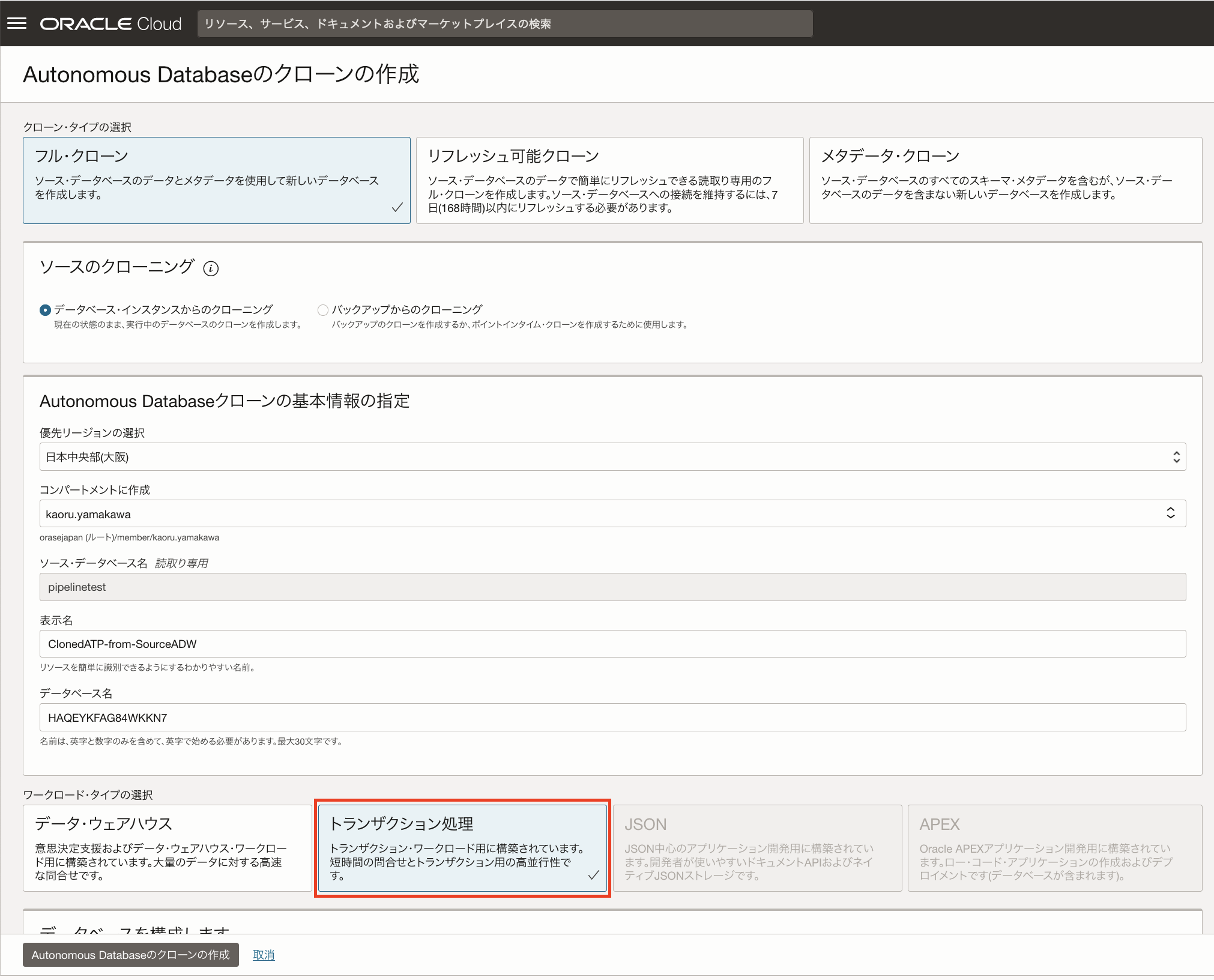
Task: Click checkmark icon on トランザクション処理 card
Action: coord(593,875)
